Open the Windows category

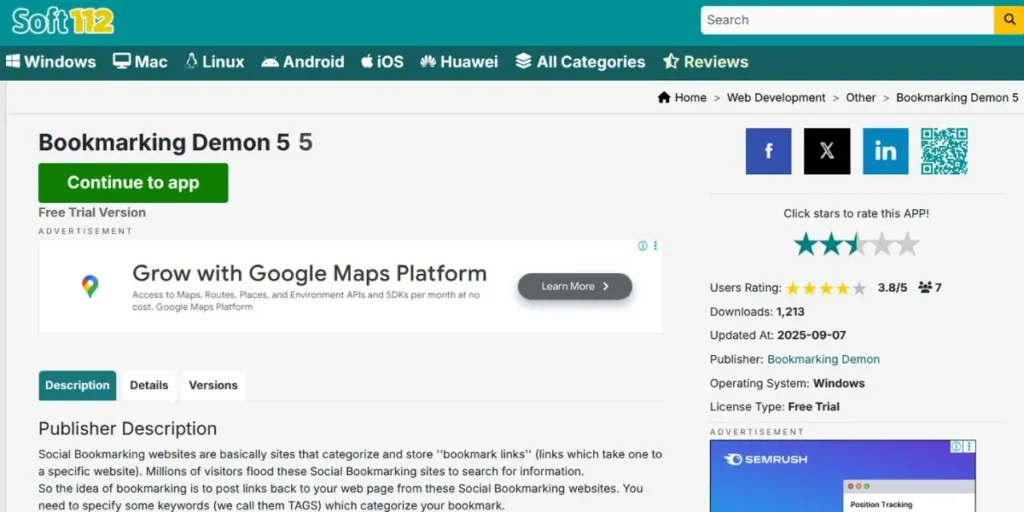51,62
